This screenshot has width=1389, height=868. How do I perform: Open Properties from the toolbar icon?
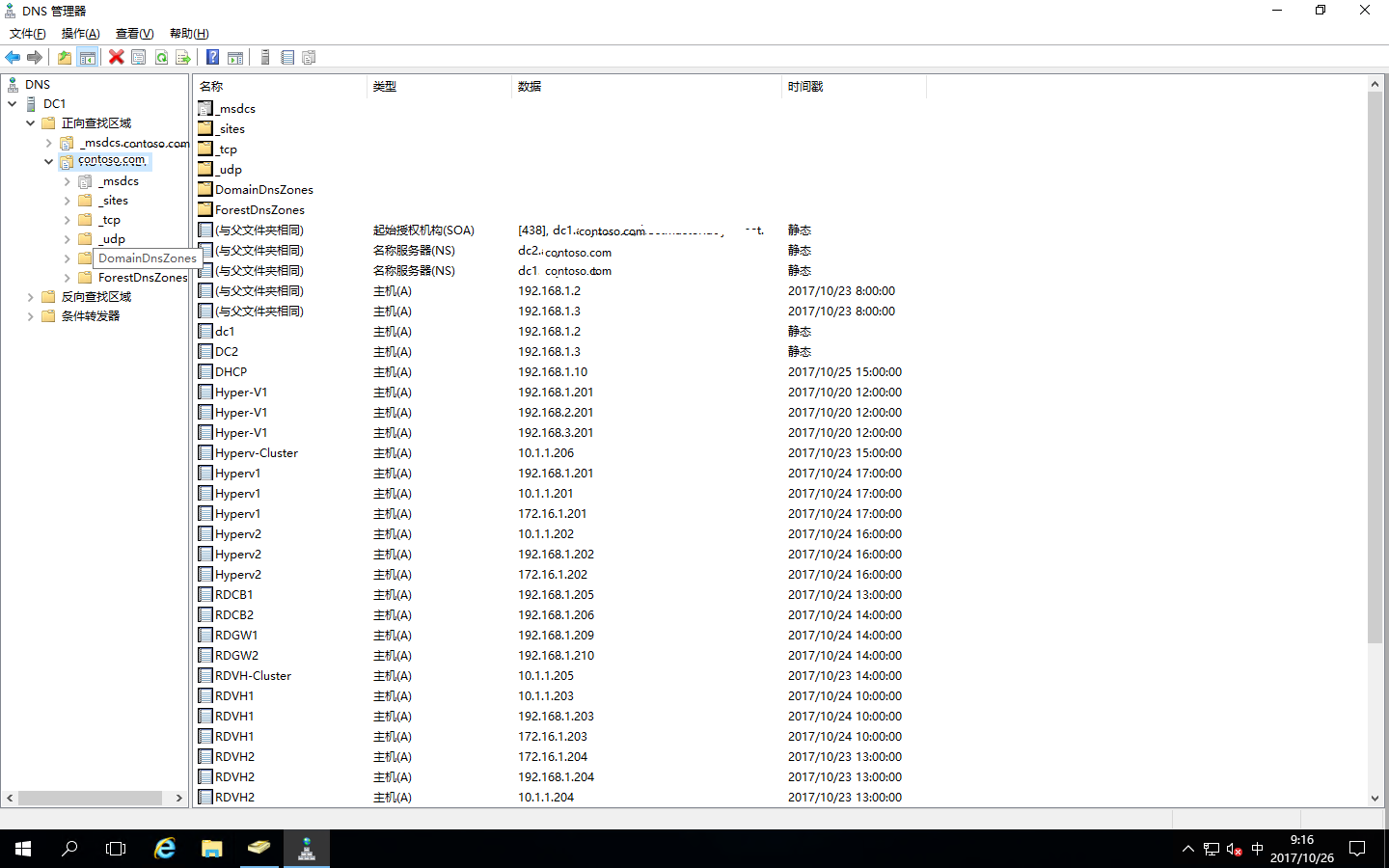coord(139,58)
